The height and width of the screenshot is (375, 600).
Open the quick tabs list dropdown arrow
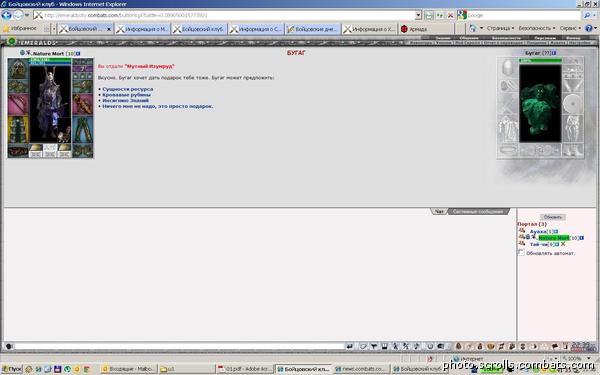[x=54, y=29]
